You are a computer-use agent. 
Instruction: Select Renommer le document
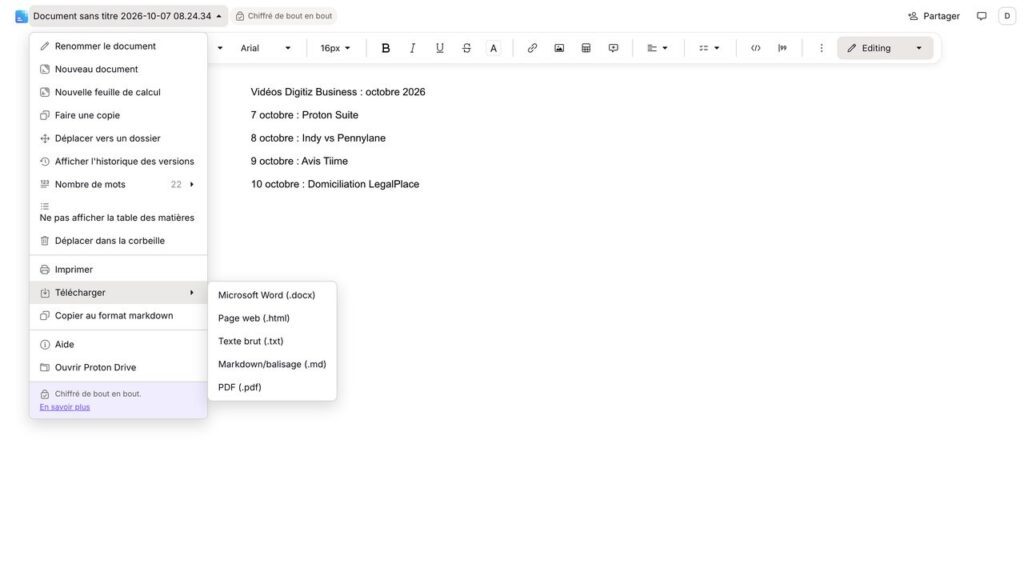click(x=118, y=46)
